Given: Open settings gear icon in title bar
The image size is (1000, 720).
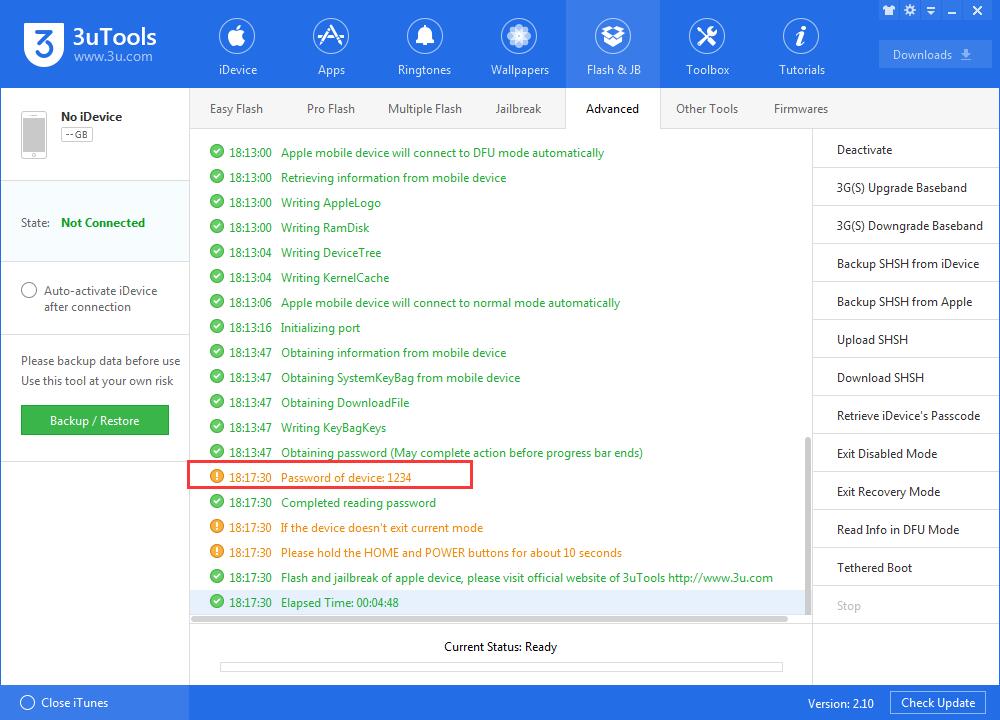Looking at the screenshot, I should click(x=910, y=10).
